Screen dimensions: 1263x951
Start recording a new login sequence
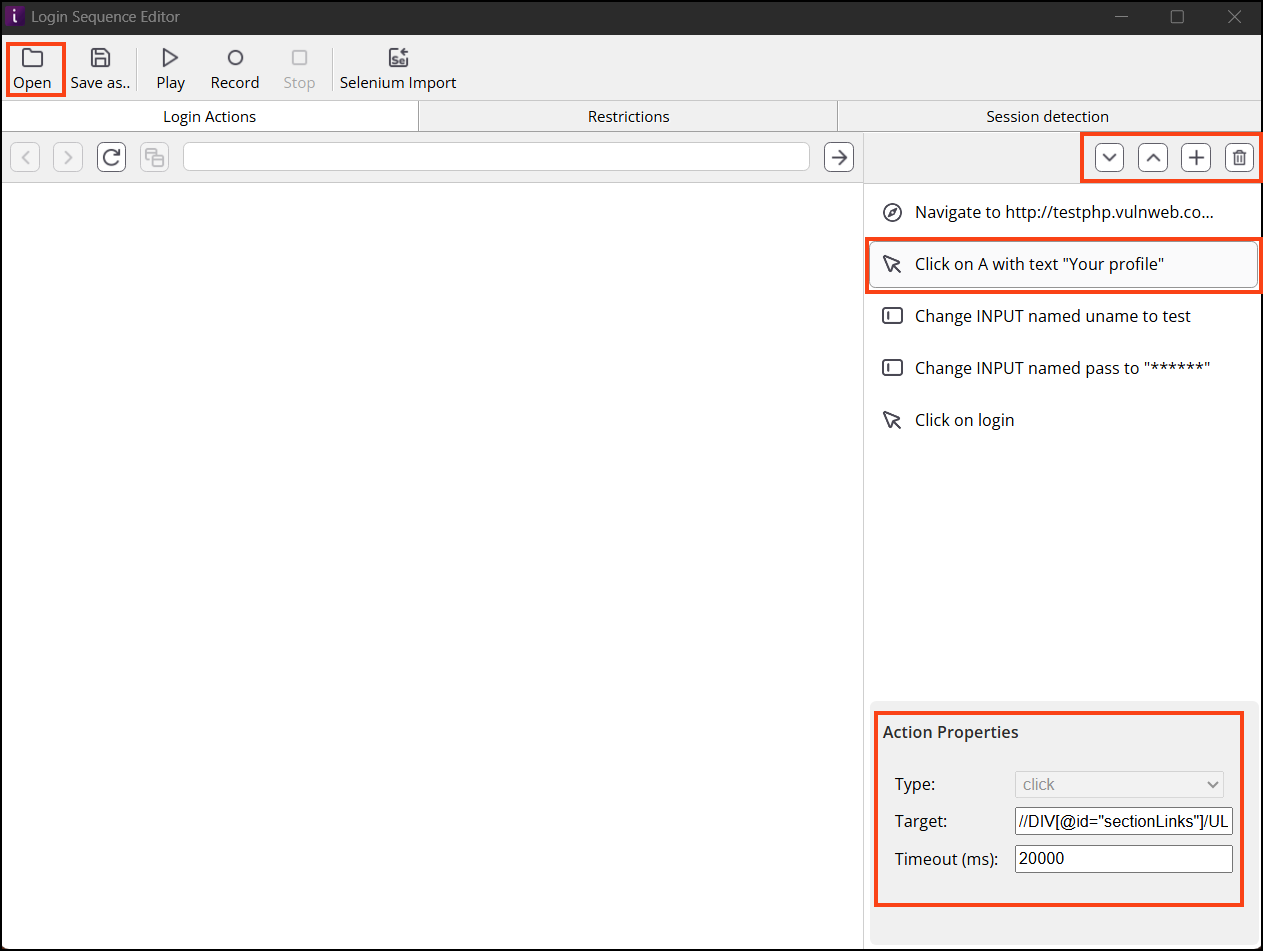234,68
